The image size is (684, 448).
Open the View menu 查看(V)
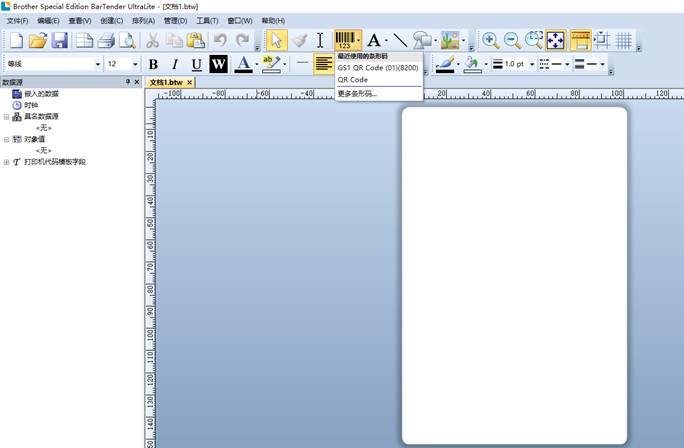[x=80, y=21]
